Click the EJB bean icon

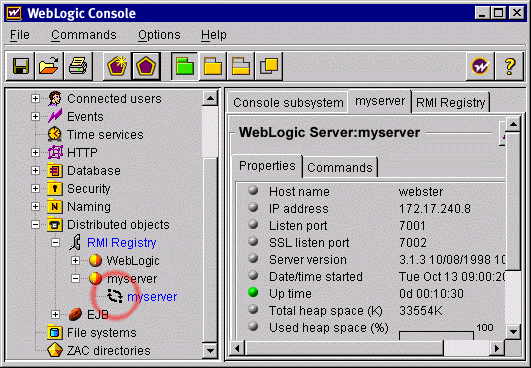tap(75, 315)
